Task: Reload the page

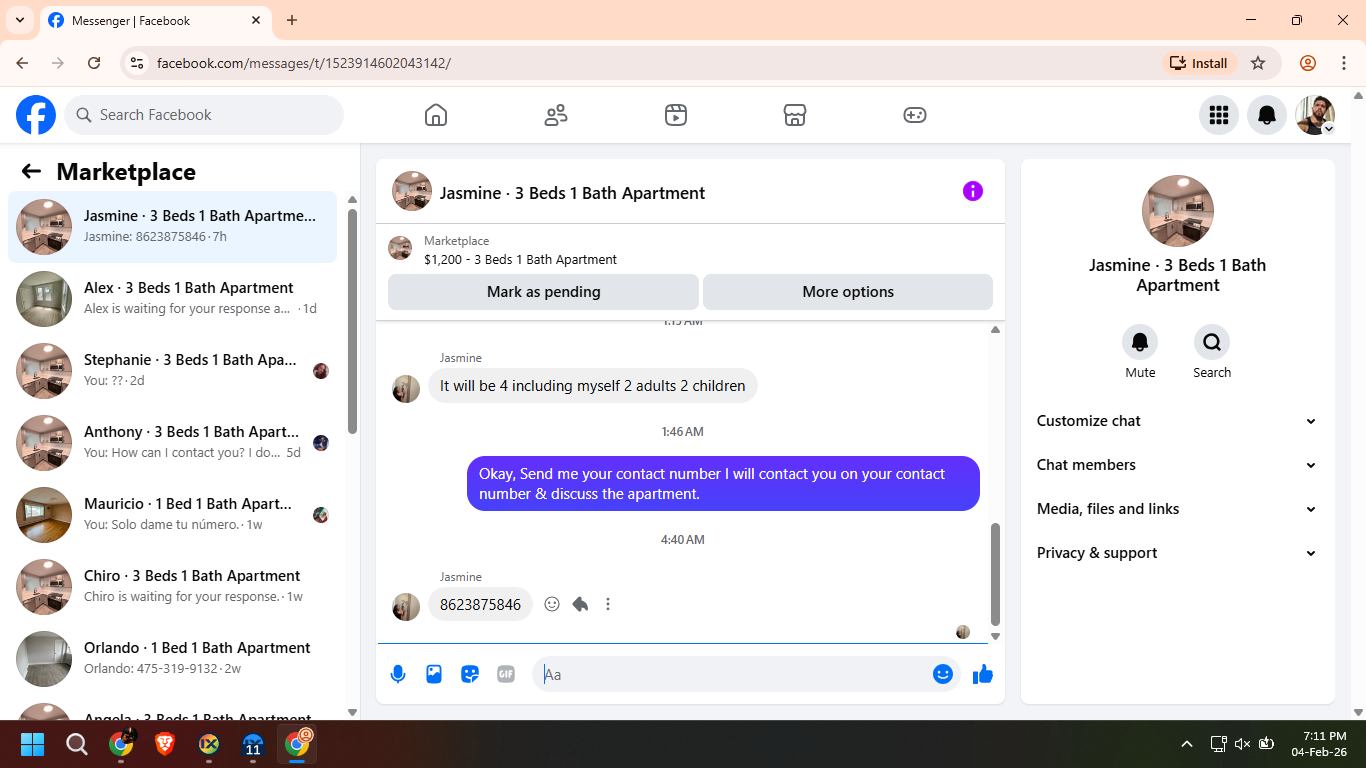Action: tap(94, 63)
